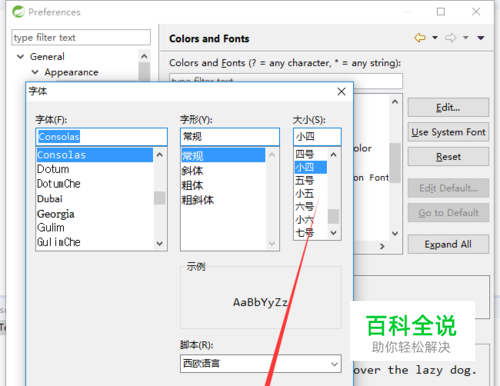Click the Use System Font button
The image size is (500, 386).
[x=448, y=132]
